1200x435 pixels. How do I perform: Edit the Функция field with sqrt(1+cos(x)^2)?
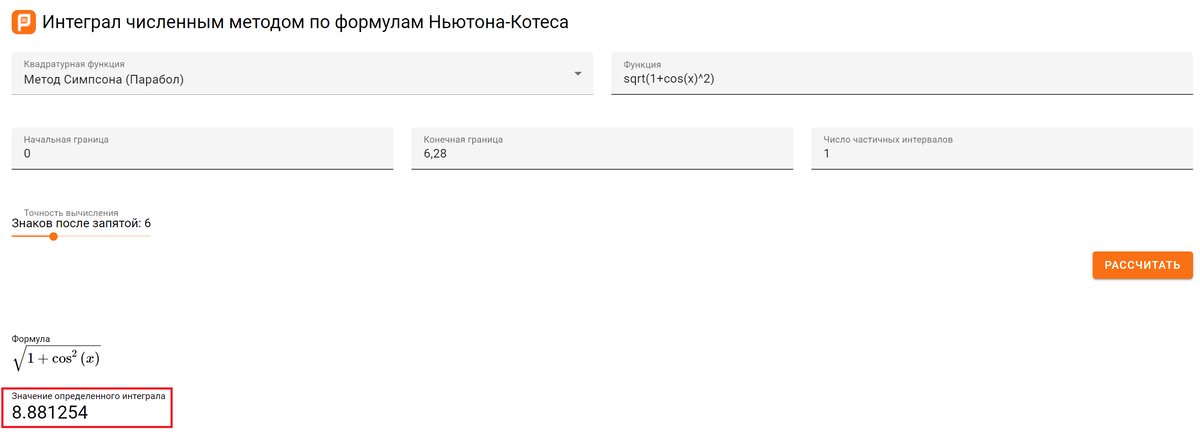coord(901,74)
